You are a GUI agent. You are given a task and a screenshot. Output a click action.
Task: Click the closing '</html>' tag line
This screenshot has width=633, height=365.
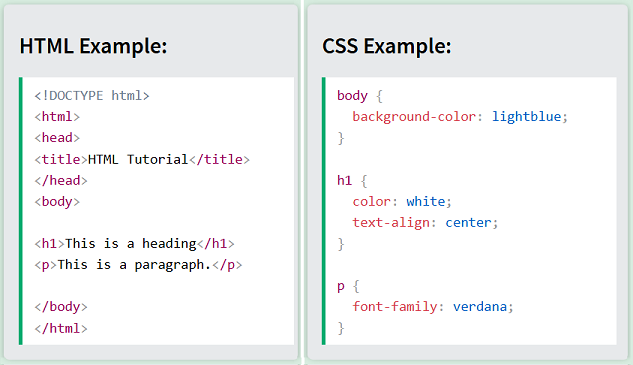[61, 328]
